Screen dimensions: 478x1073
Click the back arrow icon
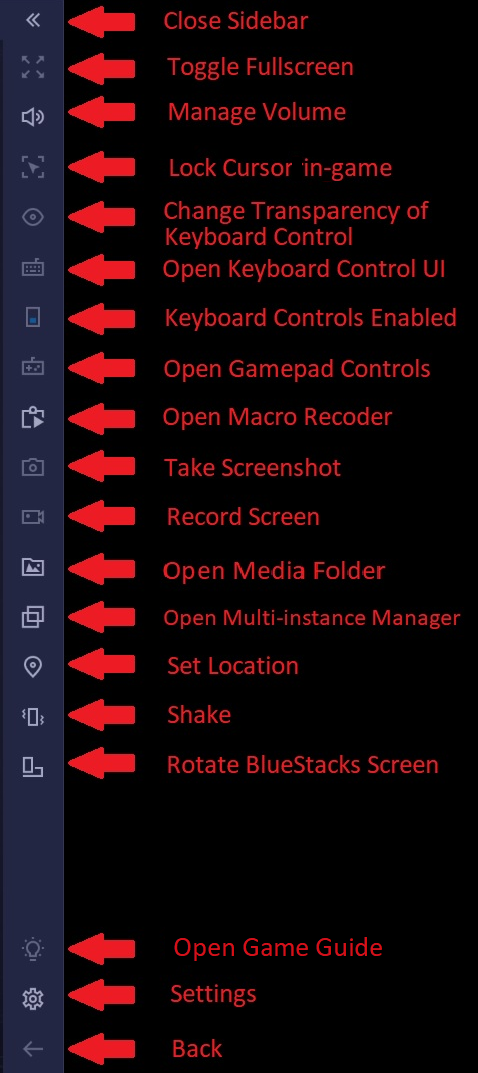pos(33,1048)
